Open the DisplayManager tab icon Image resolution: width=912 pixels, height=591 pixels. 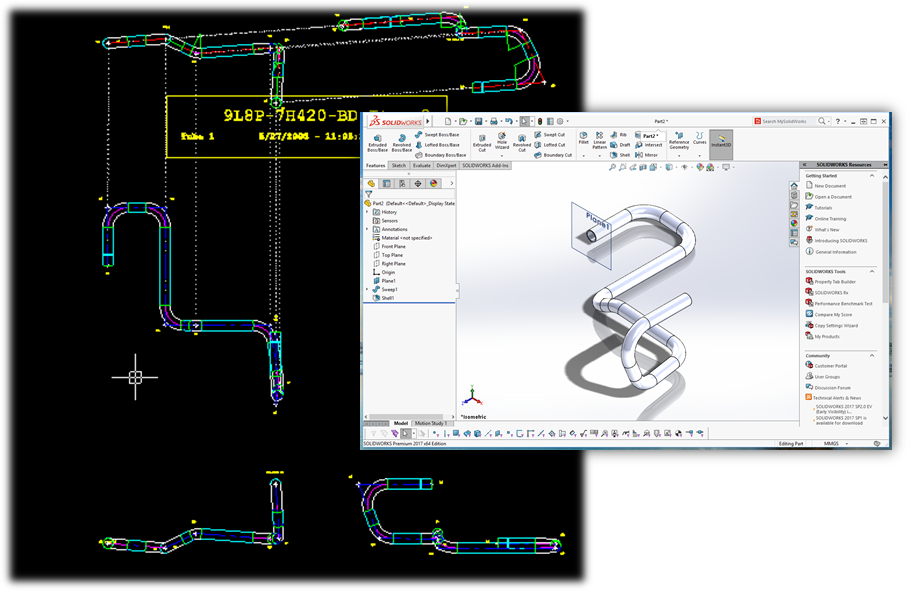[x=434, y=184]
